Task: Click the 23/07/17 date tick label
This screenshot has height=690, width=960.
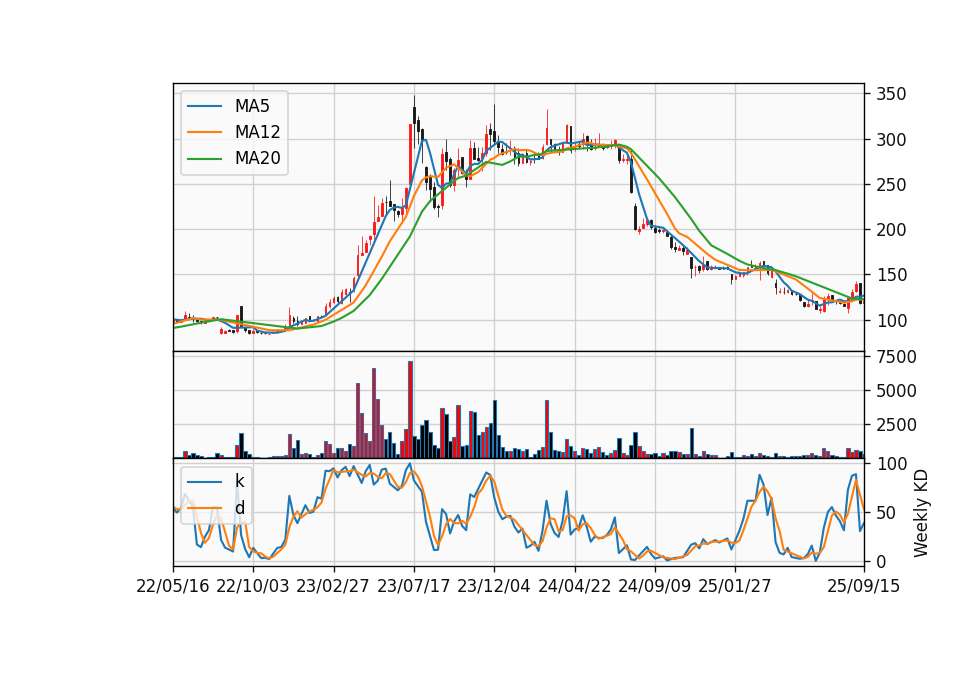Action: click(413, 586)
